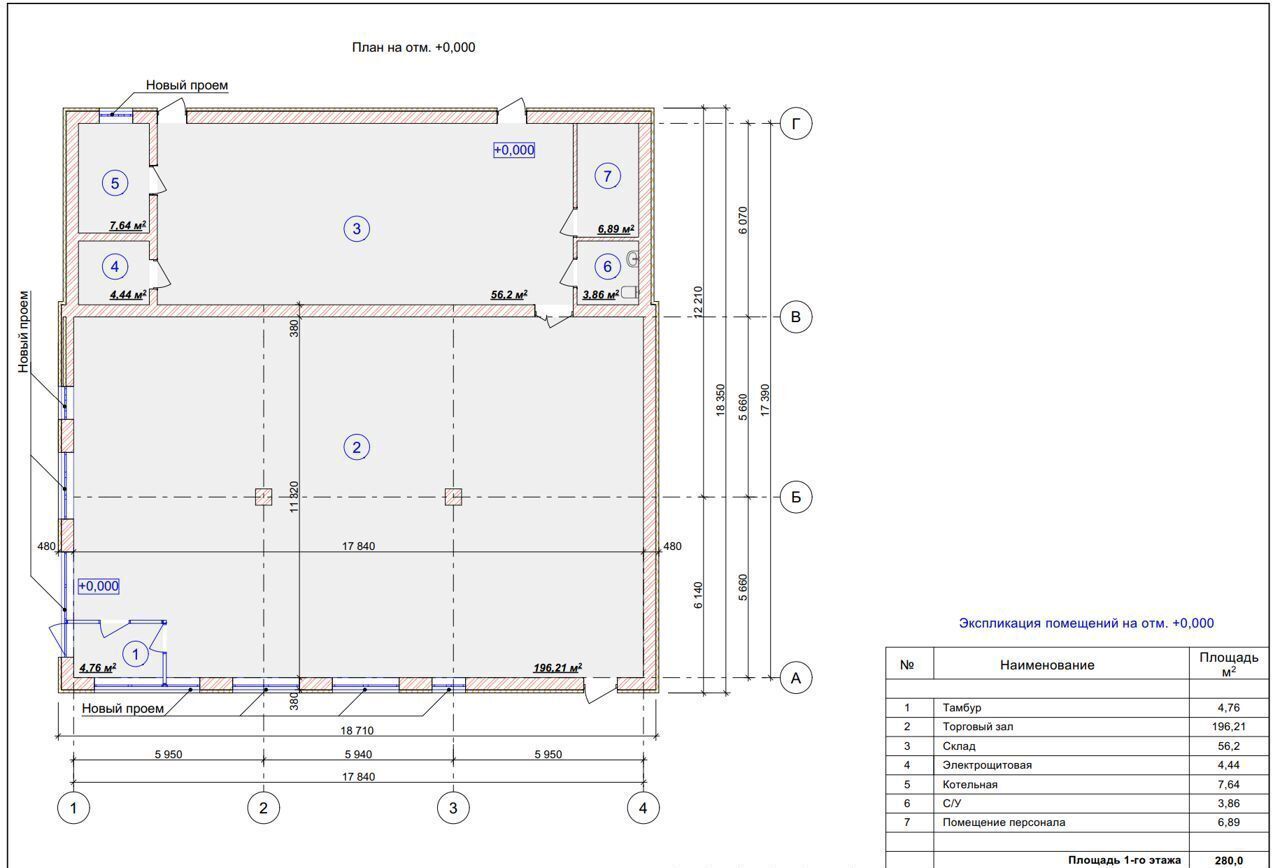Click the total label "Площадь 1-го этажа"
Image resolution: width=1280 pixels, height=868 pixels.
click(1124, 860)
